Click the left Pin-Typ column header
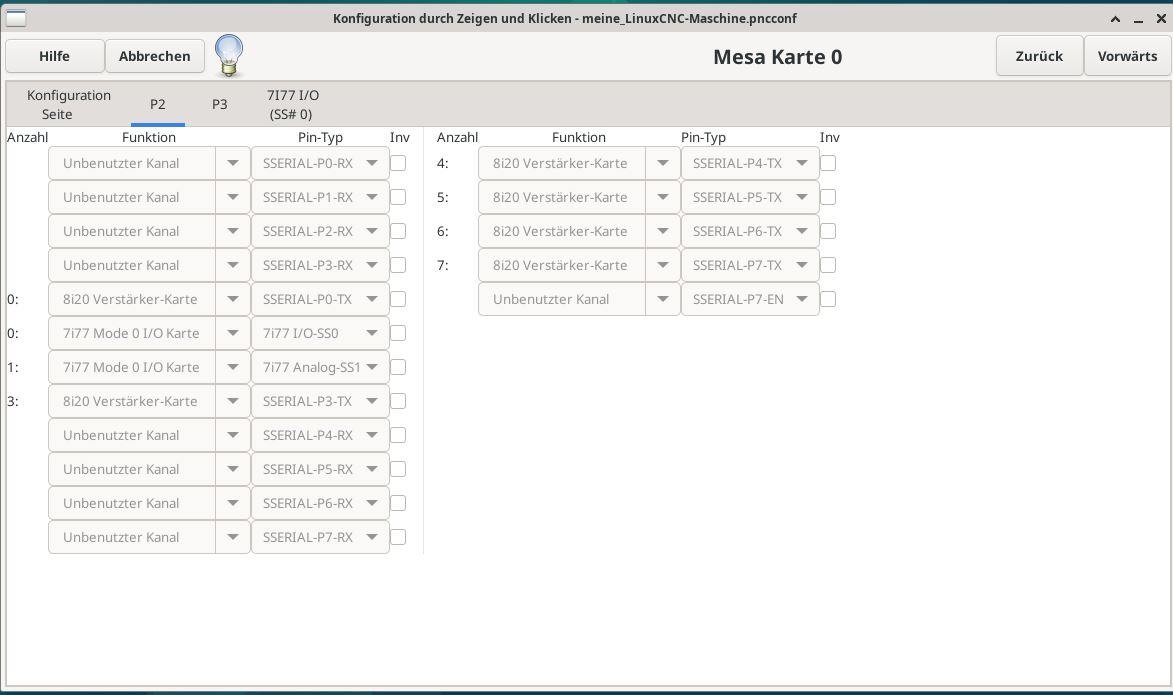 (x=320, y=137)
